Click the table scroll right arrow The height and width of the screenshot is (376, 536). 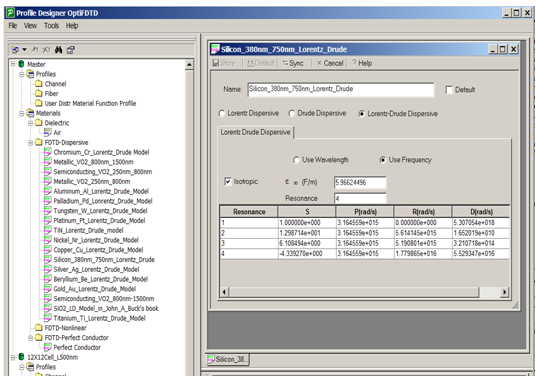[504, 292]
